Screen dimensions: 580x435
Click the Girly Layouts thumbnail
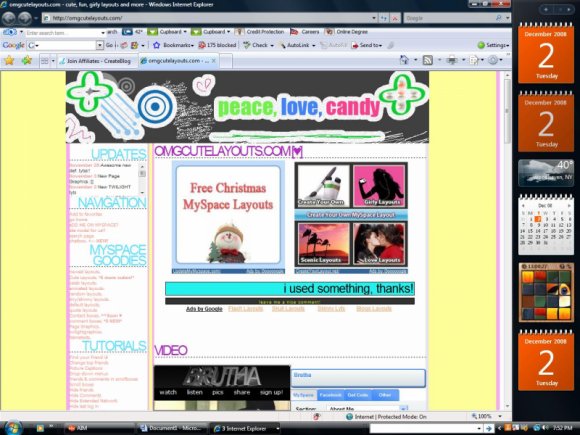(379, 186)
